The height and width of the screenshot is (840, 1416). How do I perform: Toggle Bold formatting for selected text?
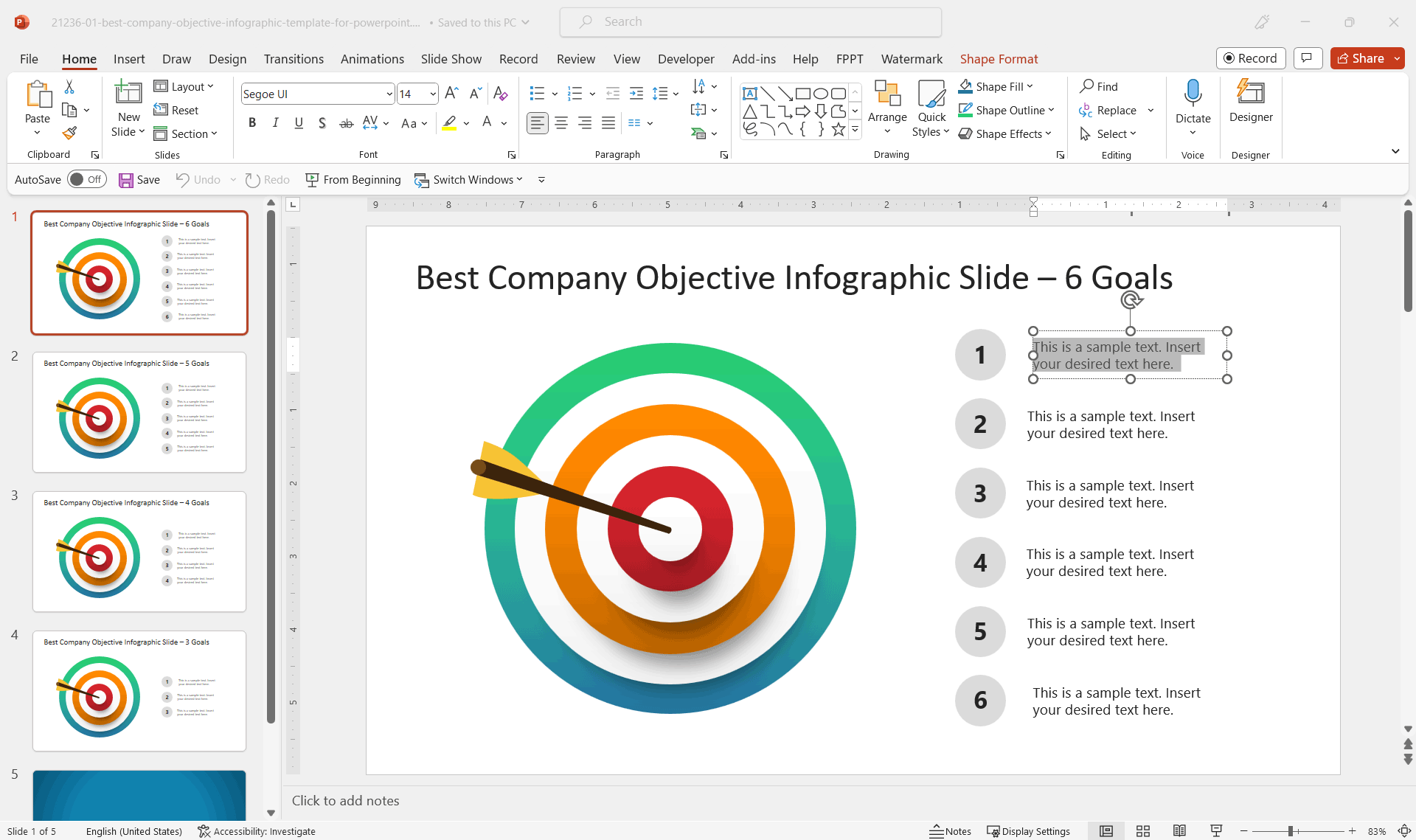tap(252, 122)
